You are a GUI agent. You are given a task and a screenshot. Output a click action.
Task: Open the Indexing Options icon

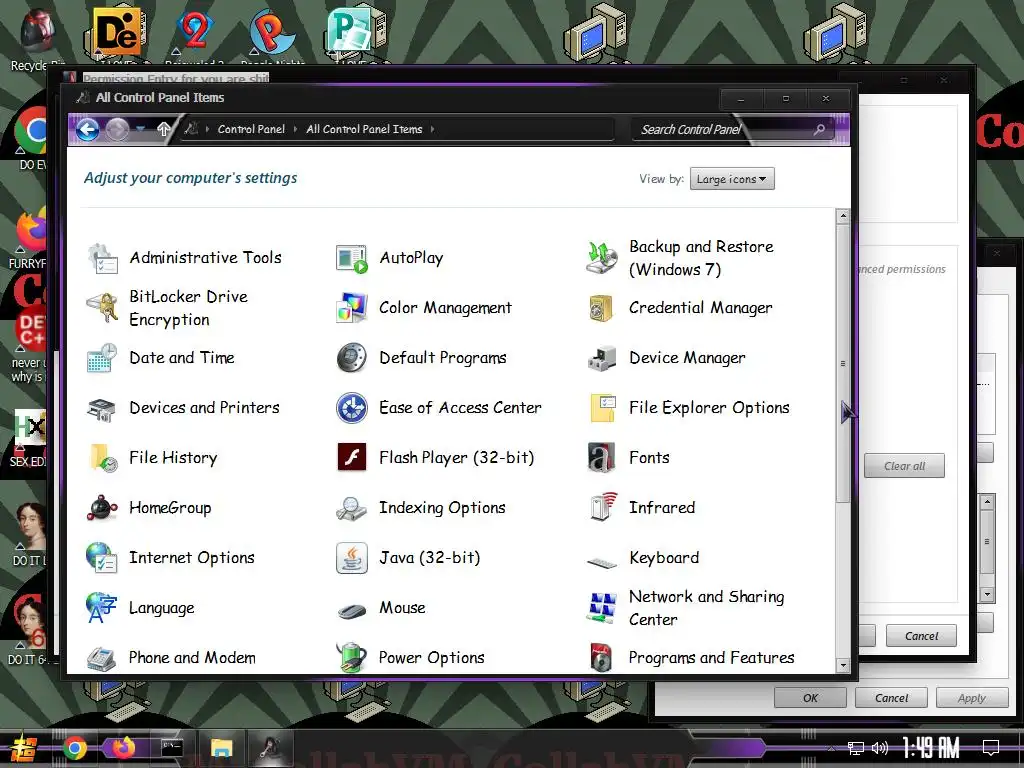tap(352, 508)
